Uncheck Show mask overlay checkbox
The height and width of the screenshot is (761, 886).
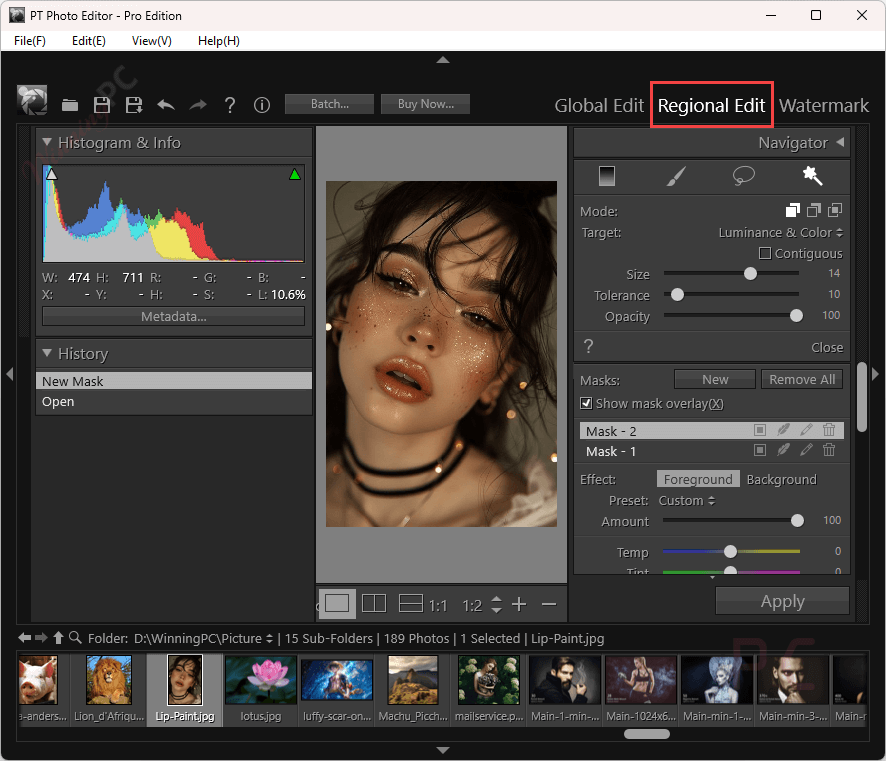586,403
